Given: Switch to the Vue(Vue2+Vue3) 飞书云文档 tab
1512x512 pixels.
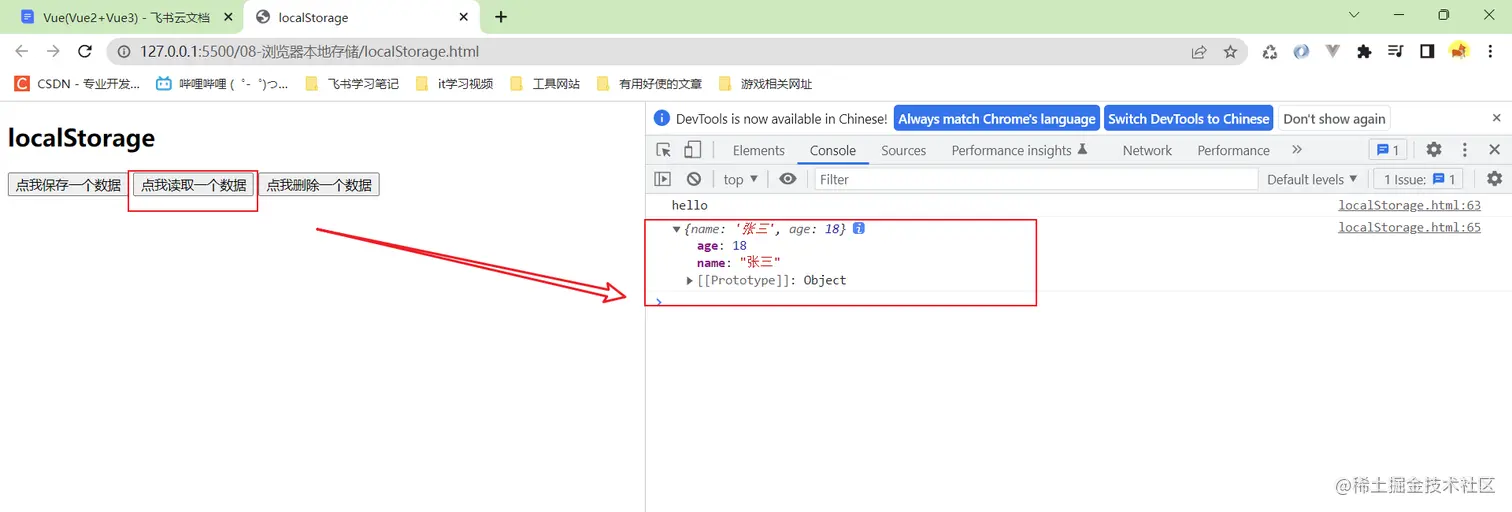Looking at the screenshot, I should (x=125, y=17).
